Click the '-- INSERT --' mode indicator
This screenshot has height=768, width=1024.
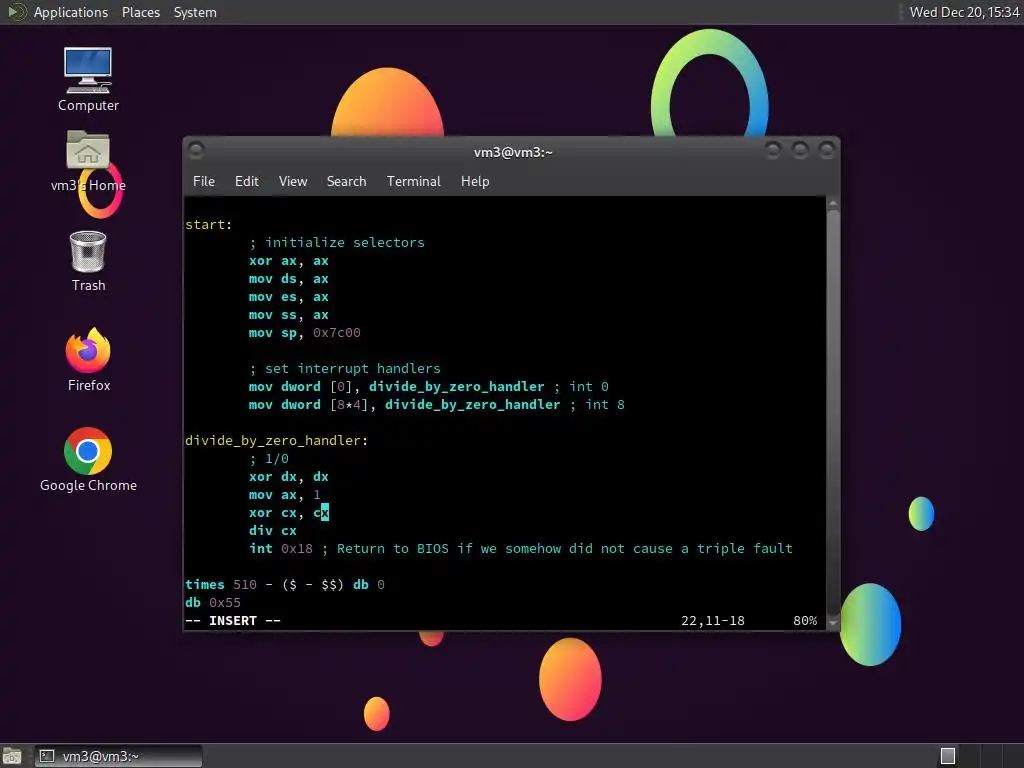click(232, 620)
